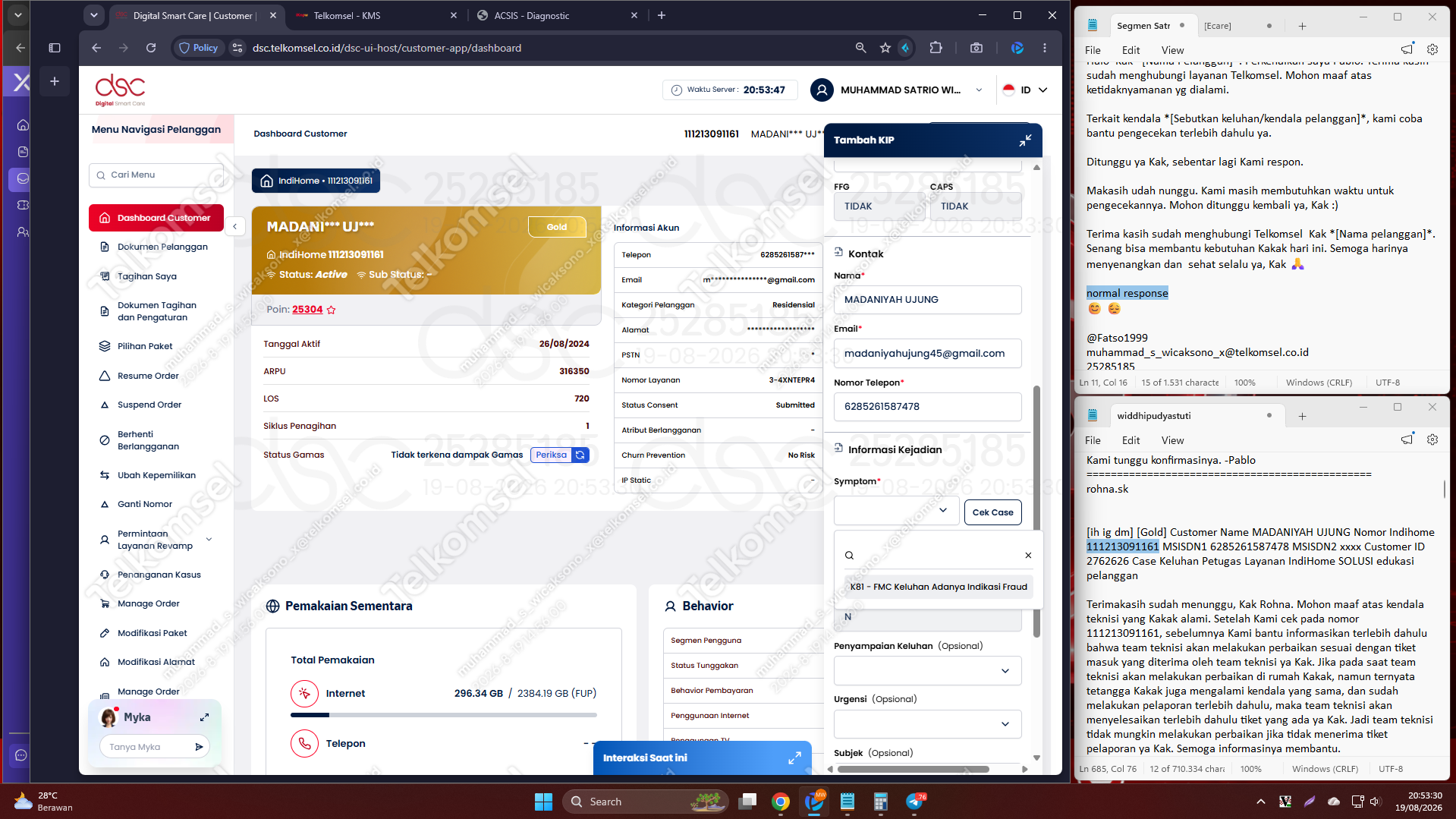The height and width of the screenshot is (819, 1456).
Task: Click the IndiHome 111213091161 chip
Action: pyautogui.click(x=316, y=181)
